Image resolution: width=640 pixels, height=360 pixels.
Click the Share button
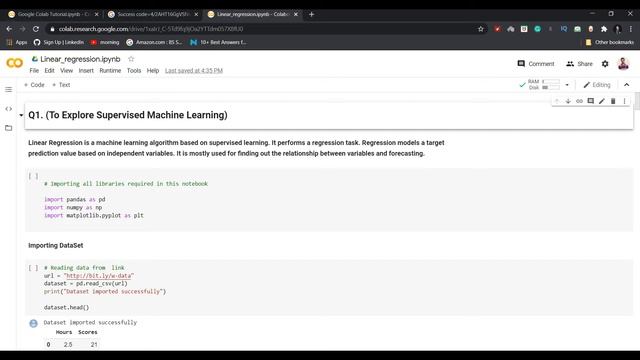(x=579, y=64)
